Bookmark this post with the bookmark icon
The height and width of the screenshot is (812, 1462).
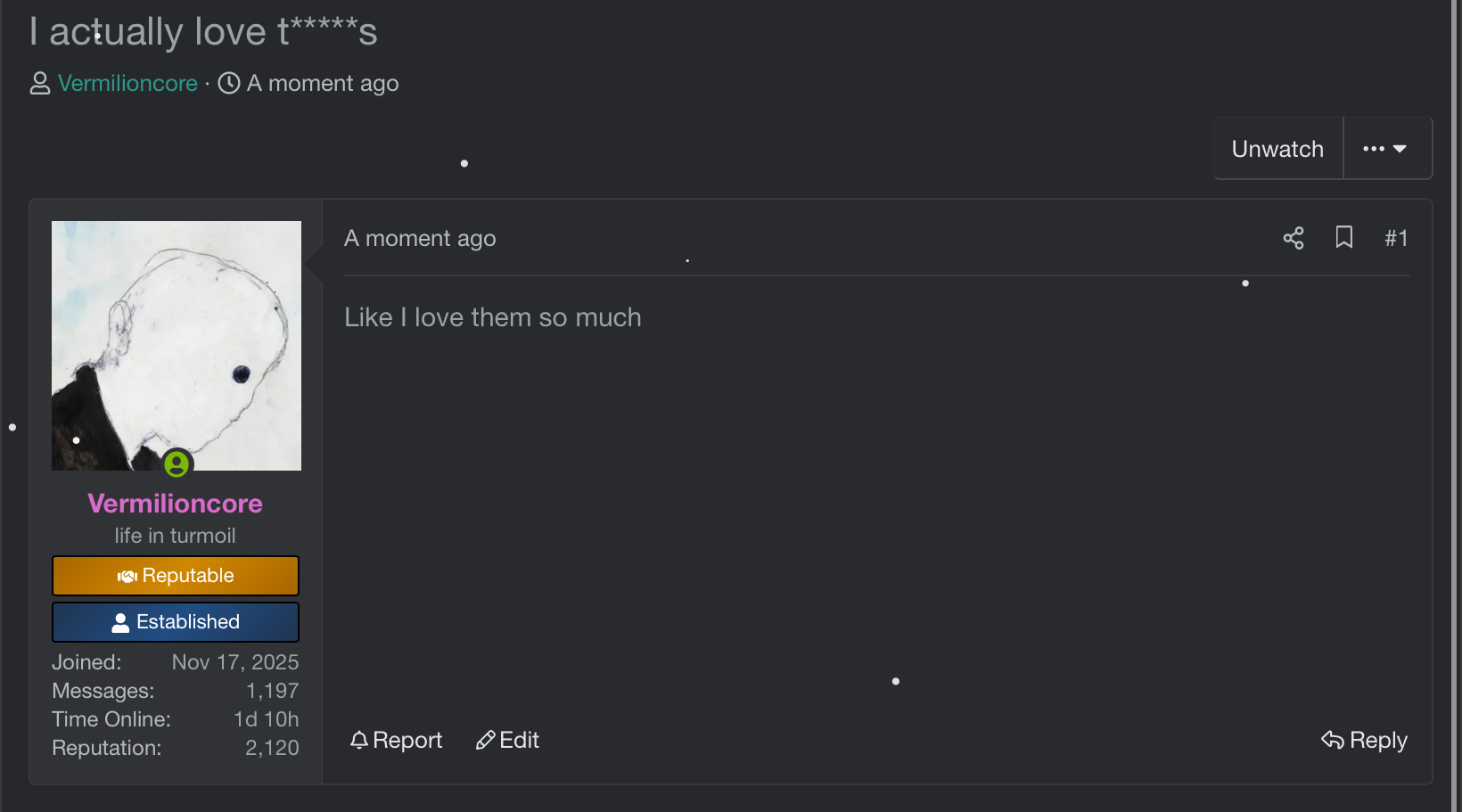(x=1344, y=237)
